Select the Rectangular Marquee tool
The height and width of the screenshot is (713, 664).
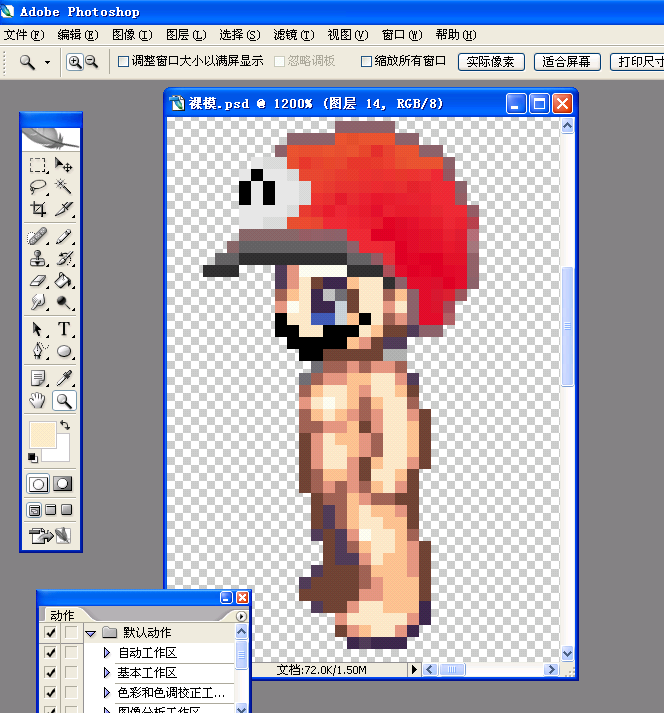[38, 165]
